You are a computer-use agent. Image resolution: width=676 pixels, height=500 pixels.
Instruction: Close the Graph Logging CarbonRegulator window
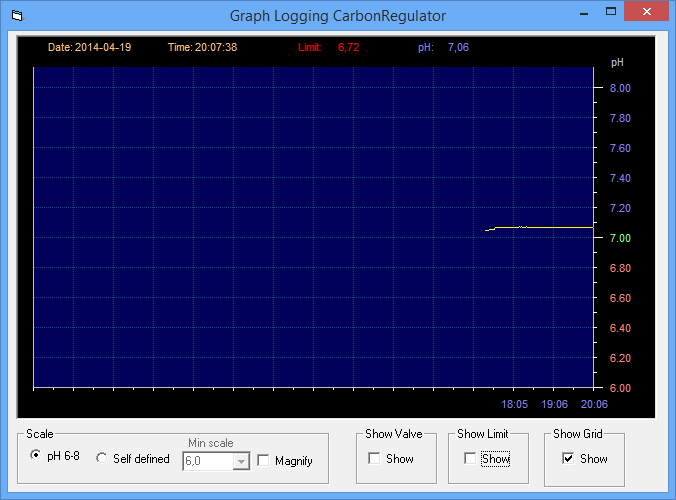click(x=647, y=12)
